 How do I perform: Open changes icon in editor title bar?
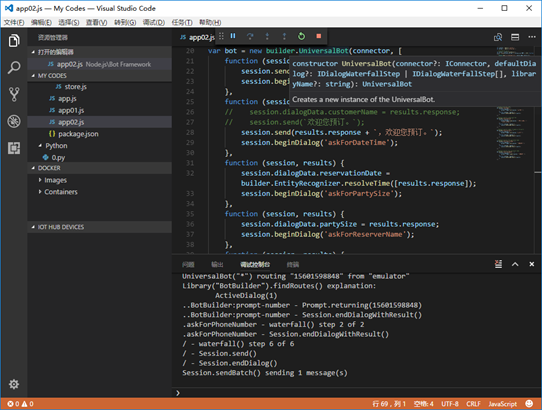(498, 37)
